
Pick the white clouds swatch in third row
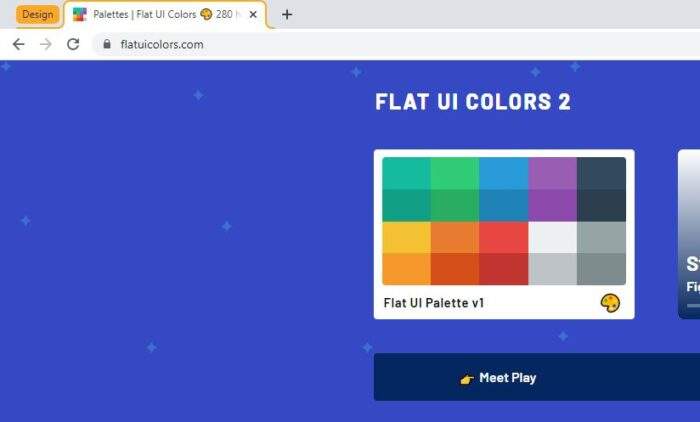click(552, 238)
